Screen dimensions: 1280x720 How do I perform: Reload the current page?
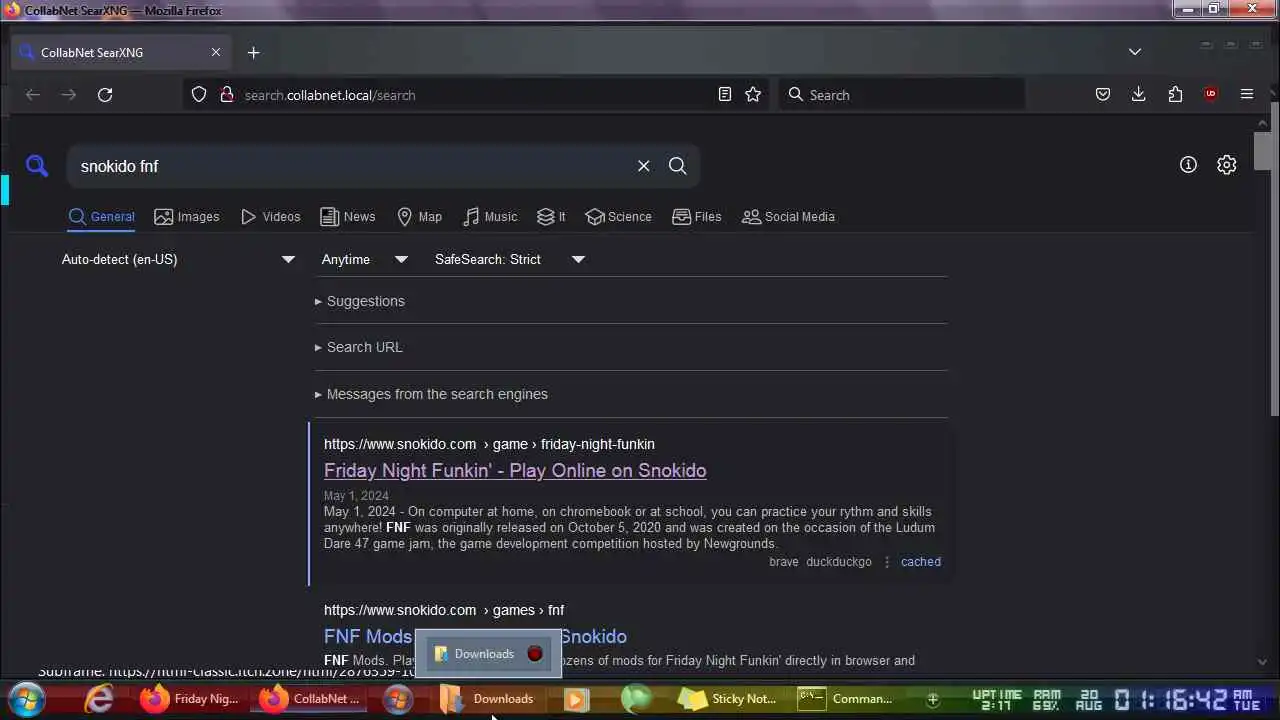pos(105,95)
